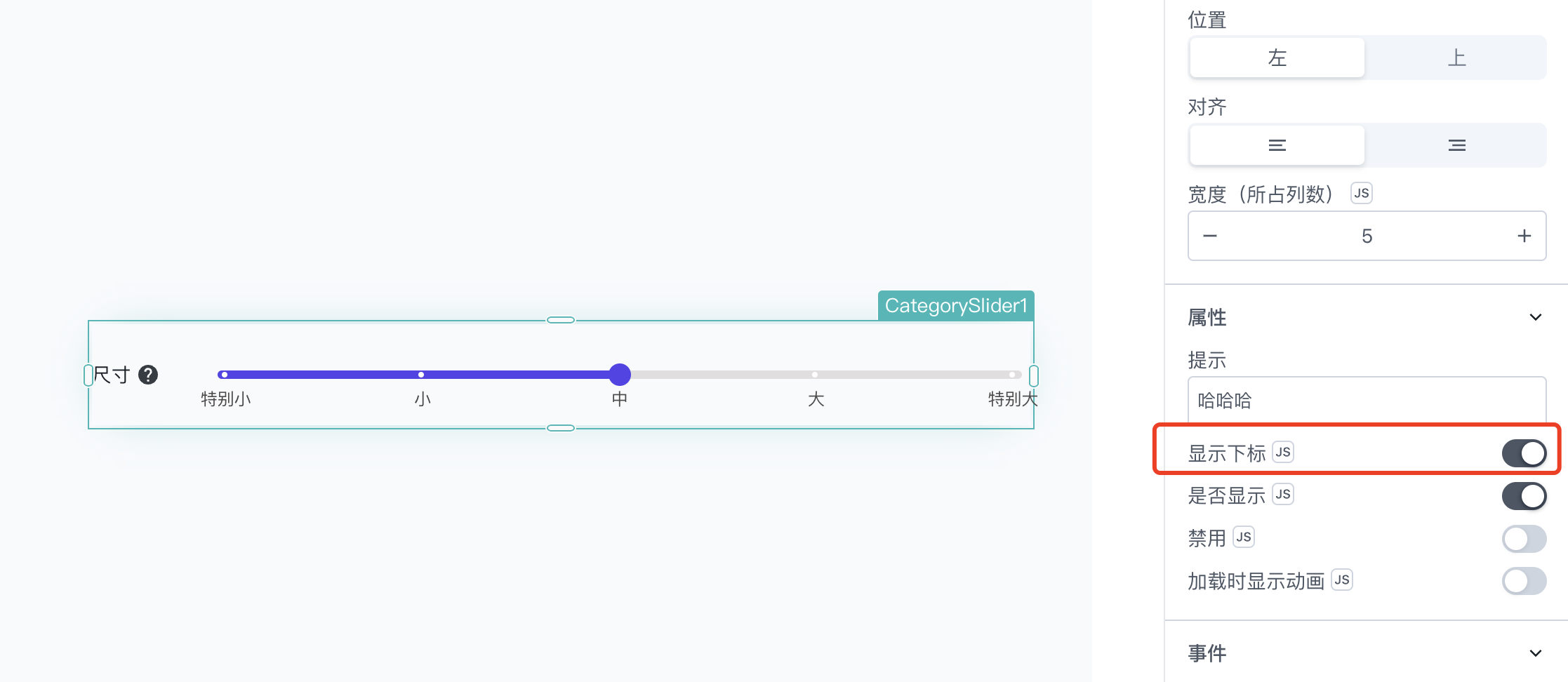Screen dimensions: 1568x682
Task: Enable the 禁用 switch
Action: click(1524, 539)
